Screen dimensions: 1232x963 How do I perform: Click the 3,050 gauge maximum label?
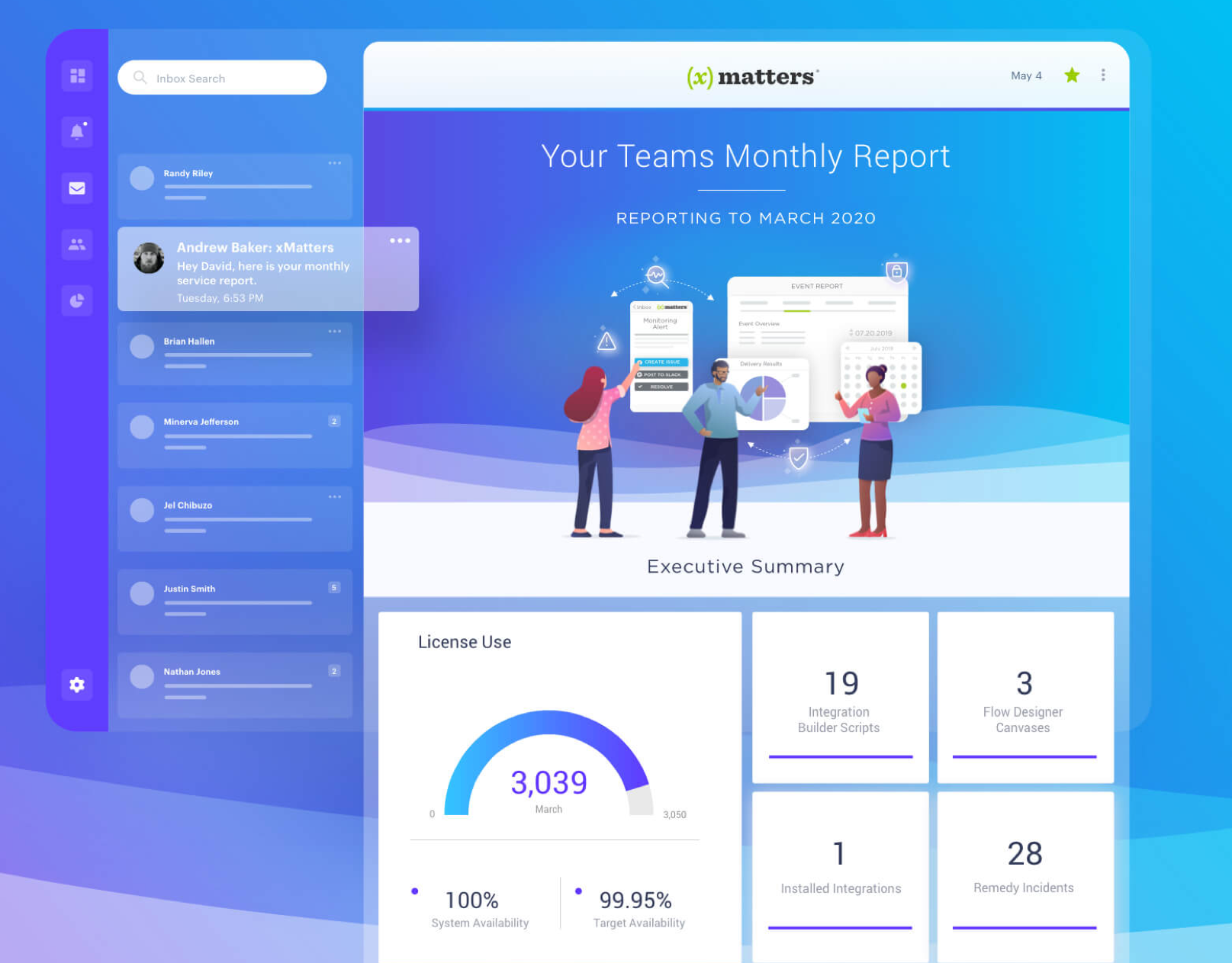pyautogui.click(x=674, y=814)
